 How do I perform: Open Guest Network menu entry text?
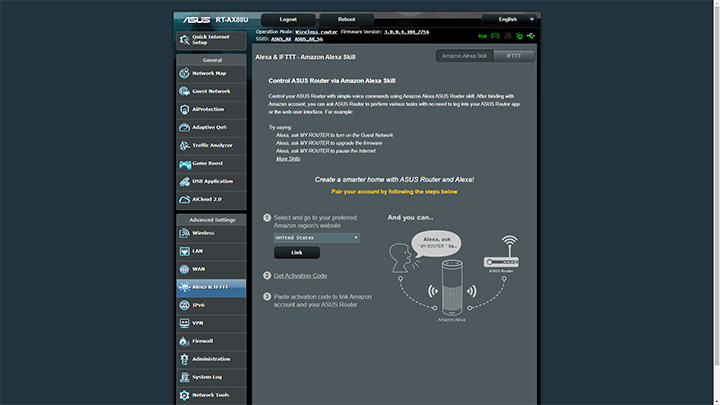(211, 91)
